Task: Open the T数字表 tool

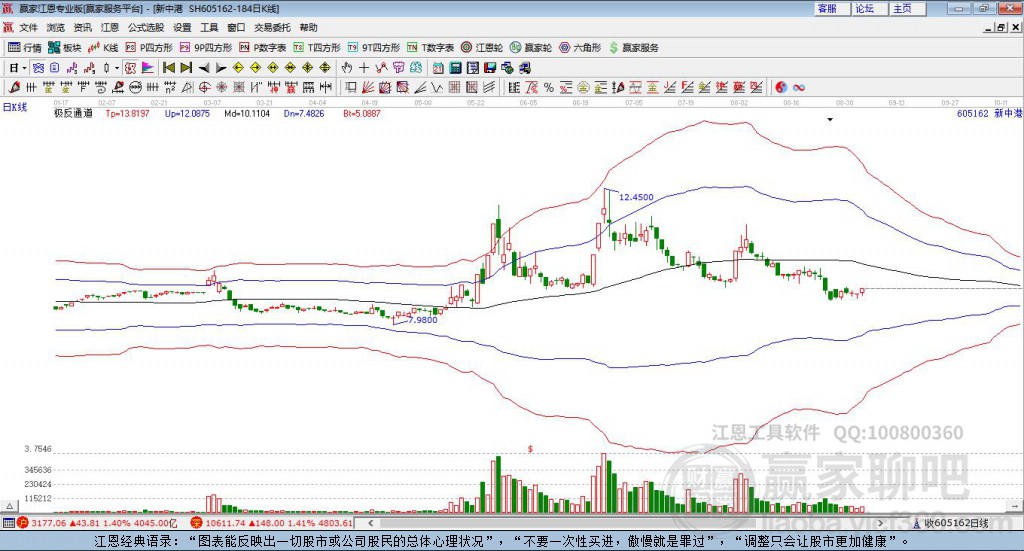Action: click(430, 48)
